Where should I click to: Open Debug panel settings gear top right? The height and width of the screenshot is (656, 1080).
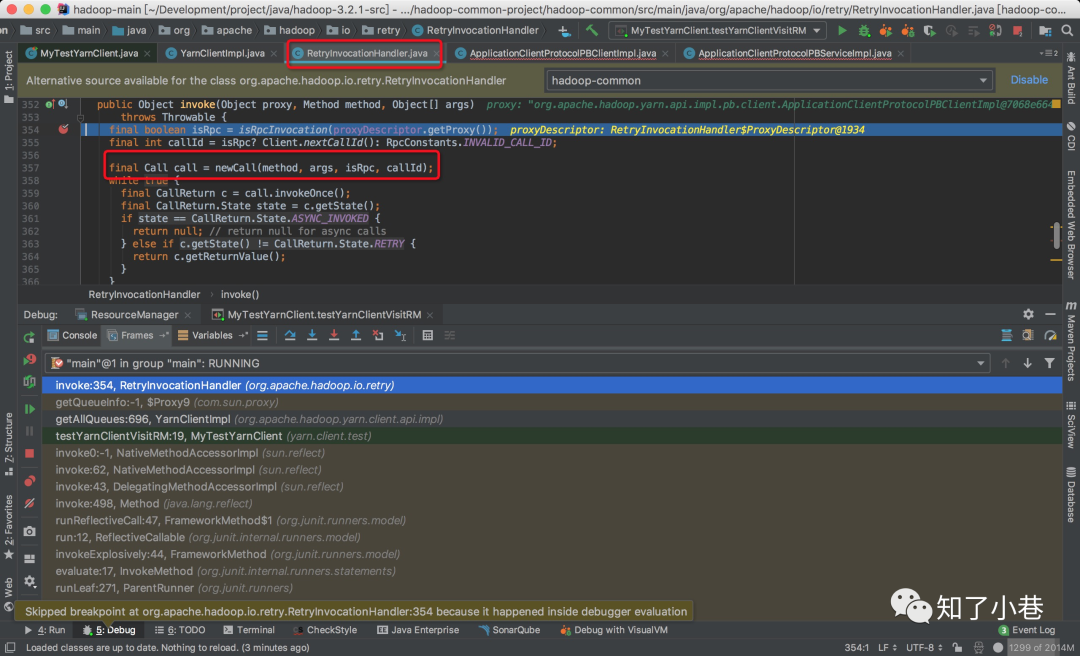point(1028,314)
